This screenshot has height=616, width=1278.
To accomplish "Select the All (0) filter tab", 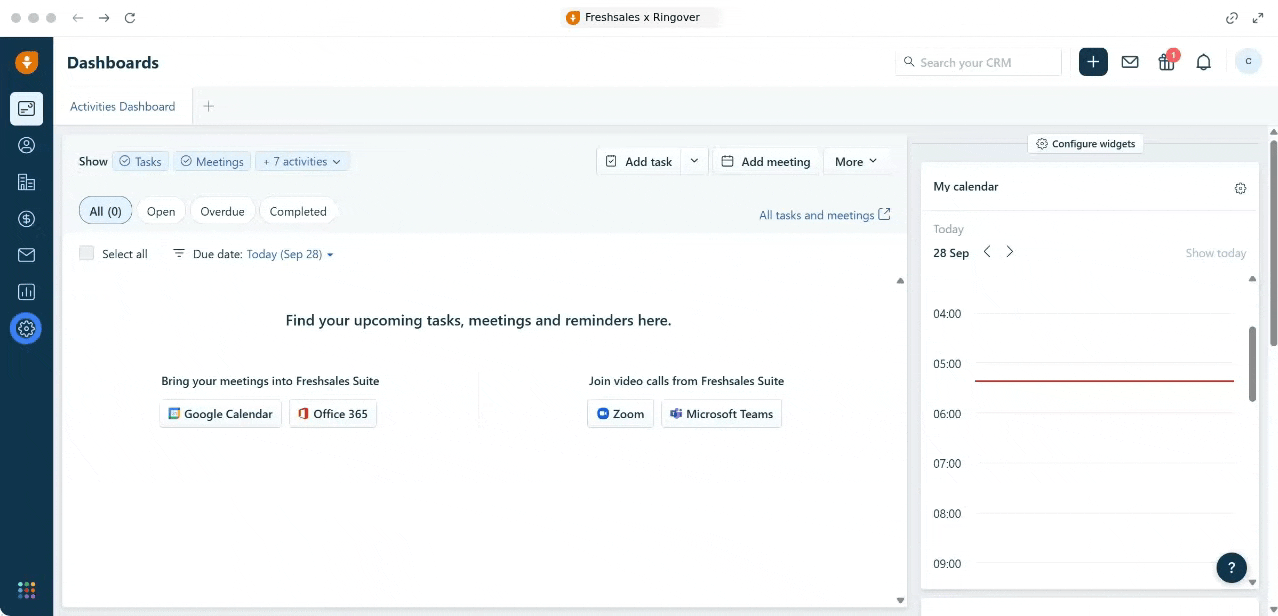I will tap(105, 211).
